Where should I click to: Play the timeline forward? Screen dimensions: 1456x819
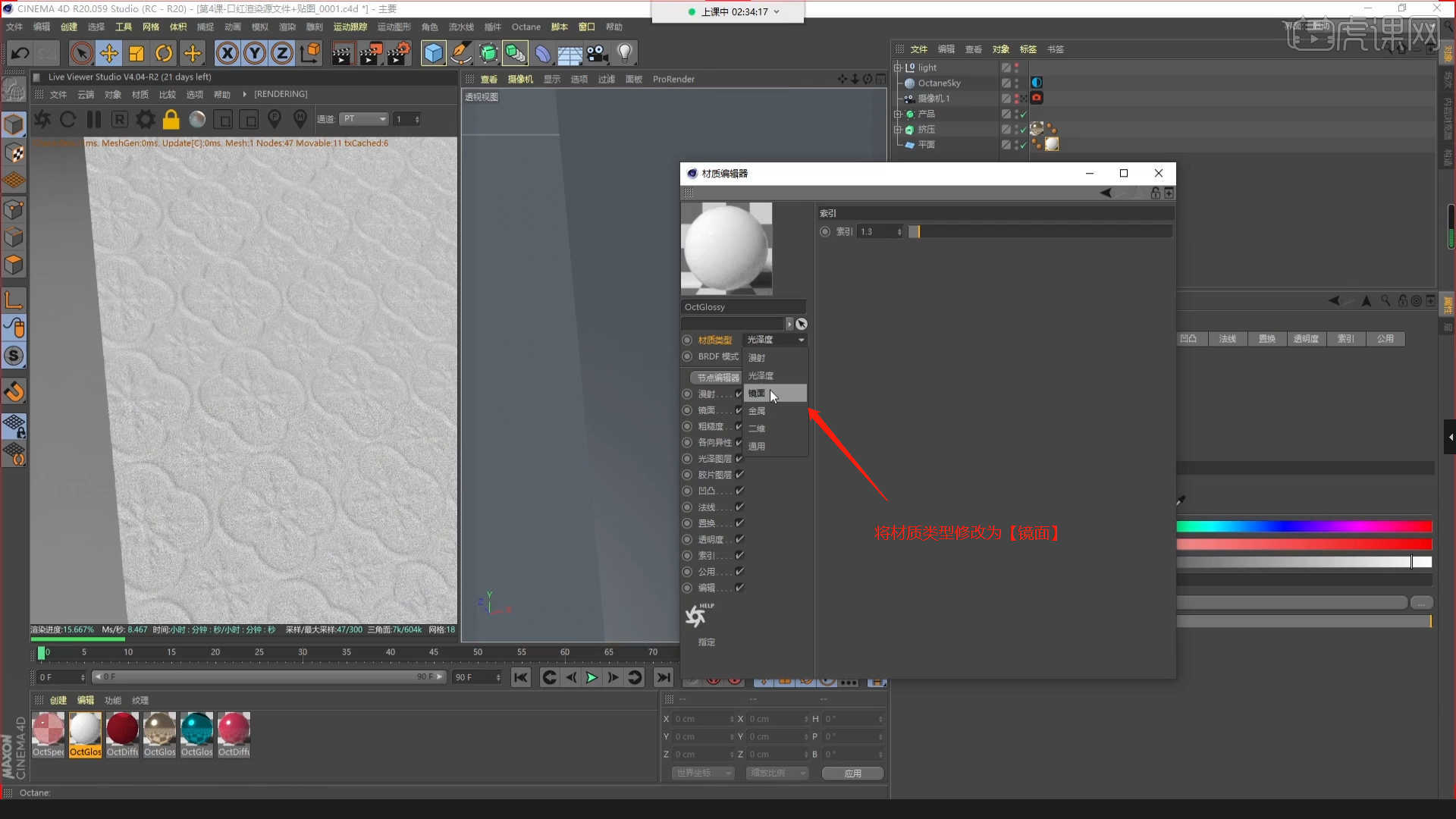[591, 677]
